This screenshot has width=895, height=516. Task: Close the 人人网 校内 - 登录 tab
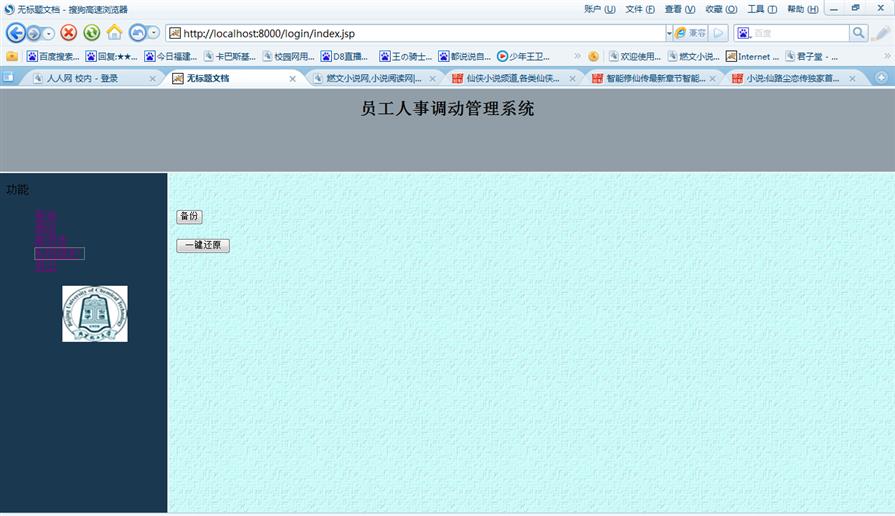click(152, 79)
